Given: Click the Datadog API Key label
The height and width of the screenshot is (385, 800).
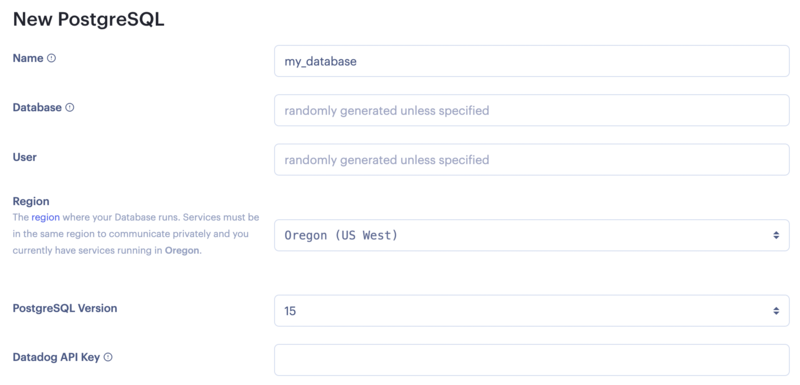Looking at the screenshot, I should 56,357.
